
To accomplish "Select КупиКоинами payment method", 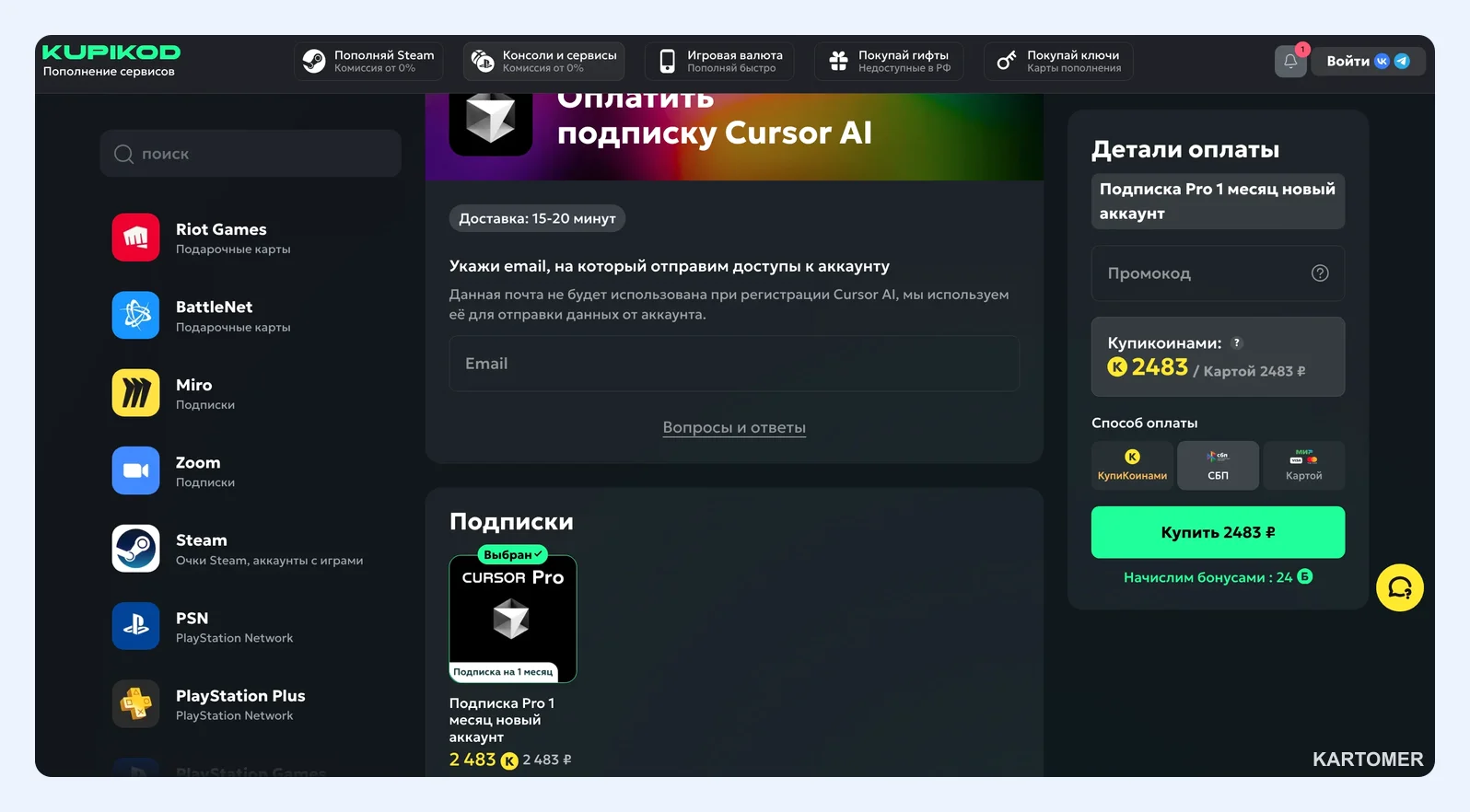I will coord(1132,465).
